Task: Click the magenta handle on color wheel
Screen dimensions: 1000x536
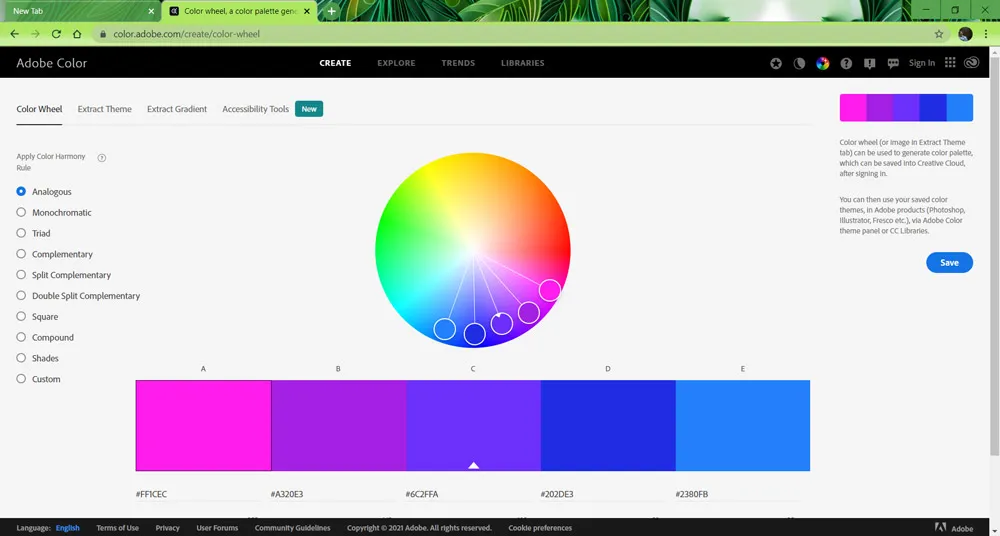Action: pos(550,290)
